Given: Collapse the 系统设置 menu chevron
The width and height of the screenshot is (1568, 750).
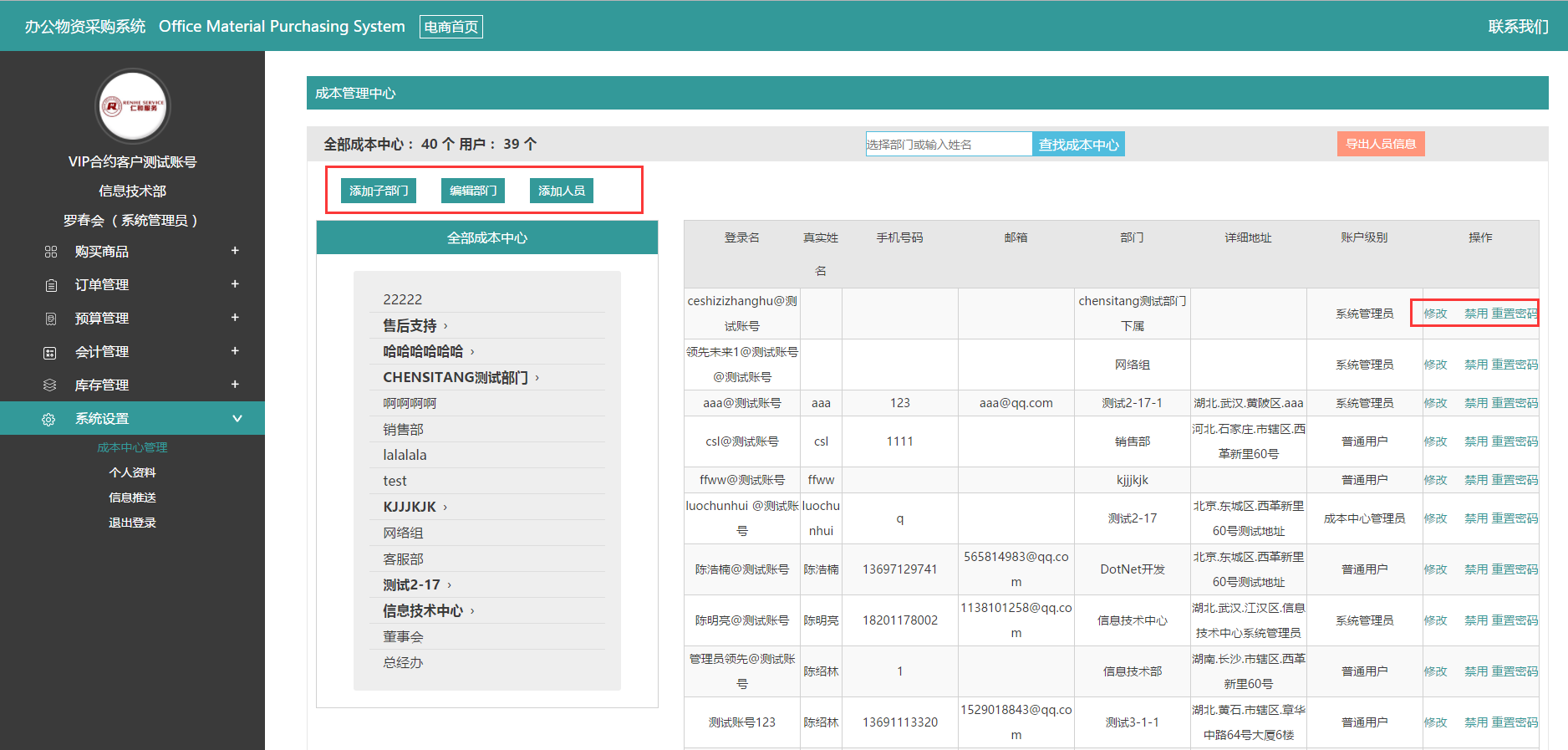Looking at the screenshot, I should 237,419.
